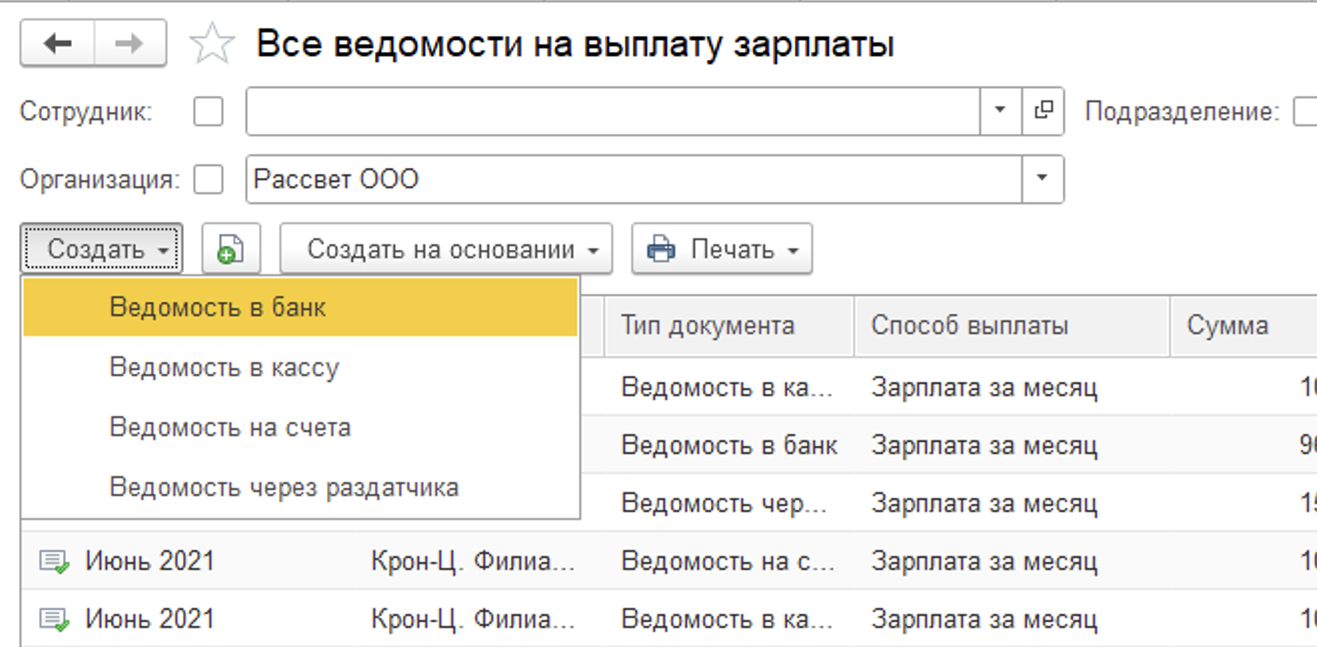The image size is (1317, 647).
Task: Click Зарплата за месяц in Ведомость чер... row
Action: click(x=984, y=504)
